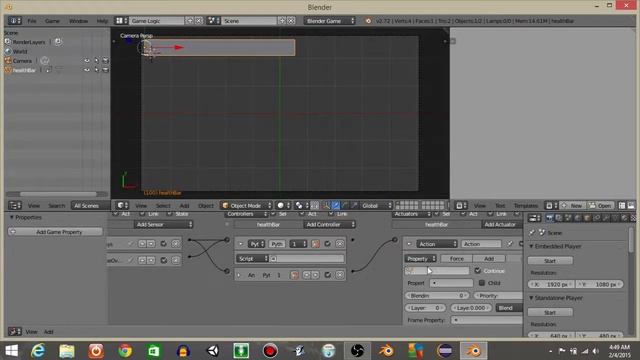This screenshot has width=640, height=360.
Task: Open the pivot point selector
Action: [x=301, y=205]
